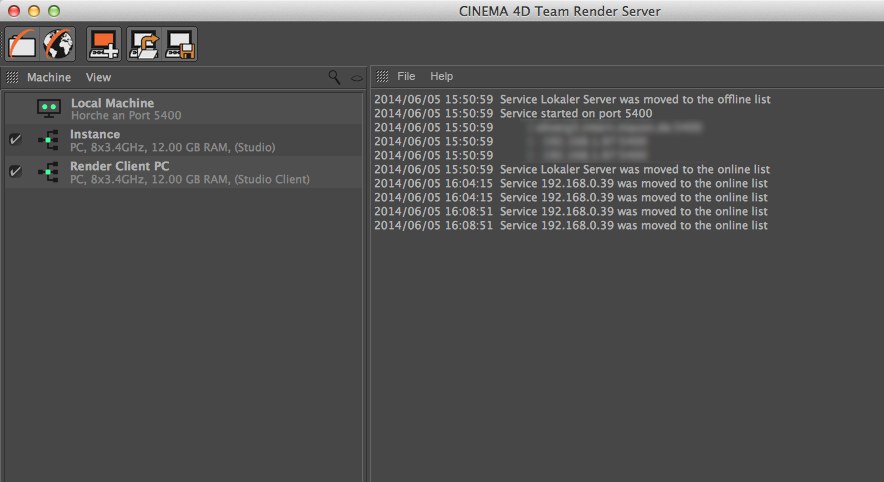Click the add machine toolbar icon
The image size is (884, 482).
coord(104,44)
